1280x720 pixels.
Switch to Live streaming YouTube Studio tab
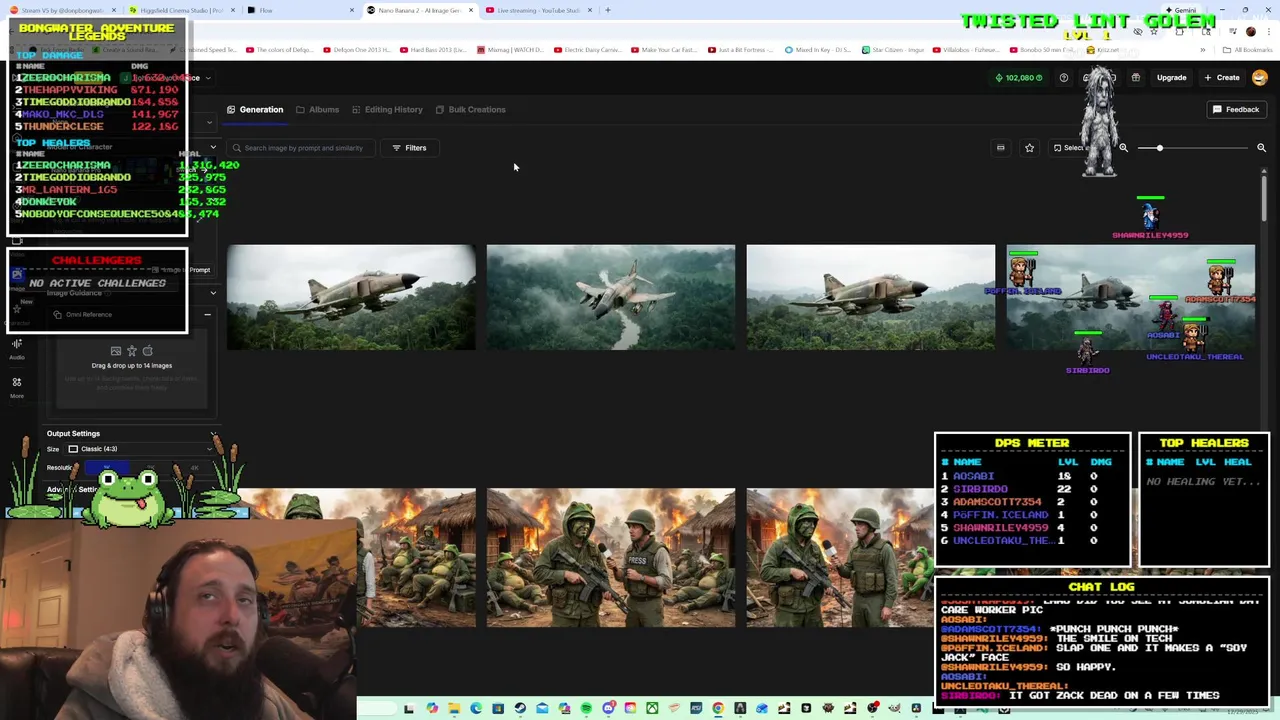point(538,10)
